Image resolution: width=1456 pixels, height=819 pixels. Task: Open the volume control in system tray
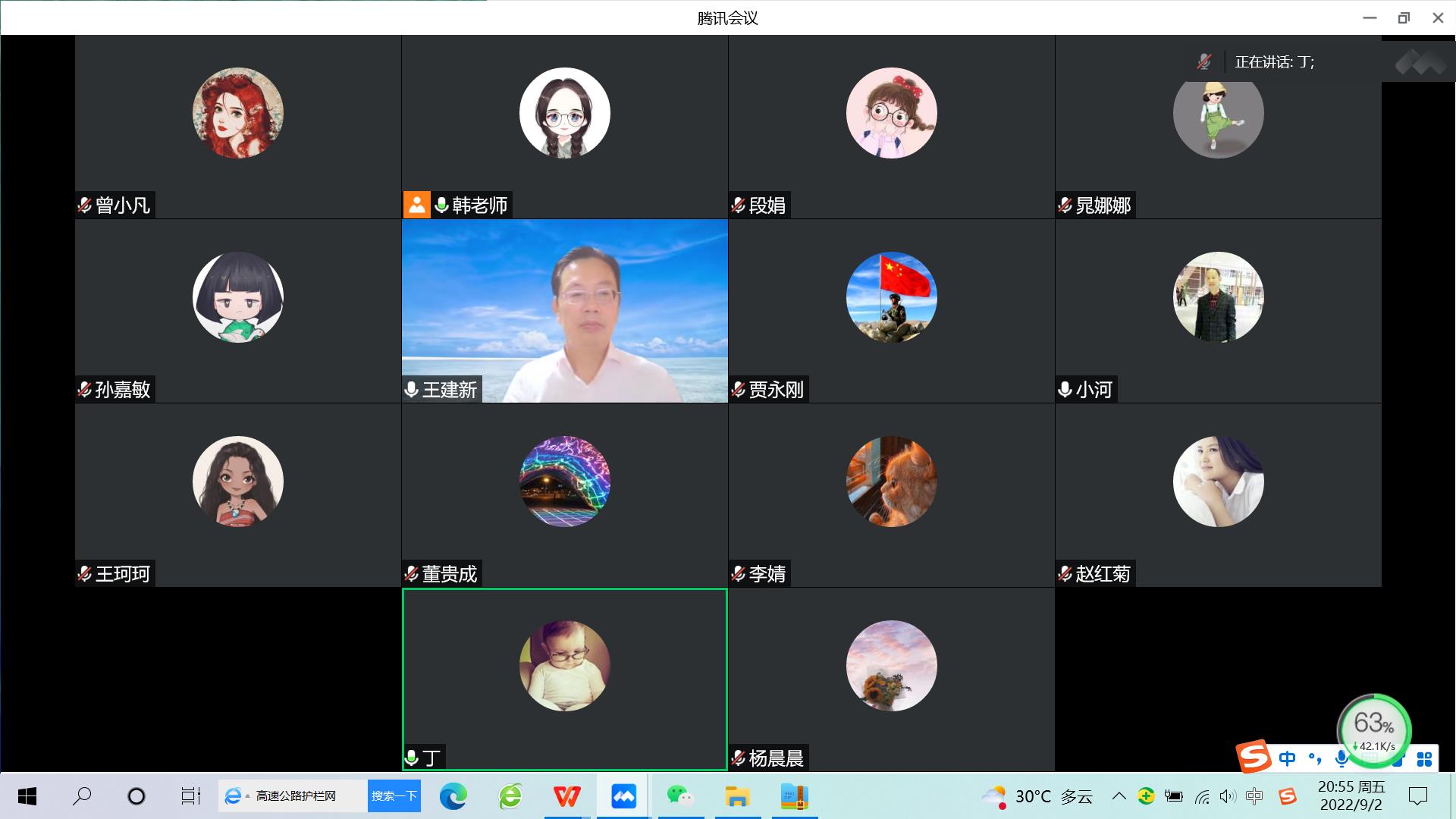point(1227,796)
